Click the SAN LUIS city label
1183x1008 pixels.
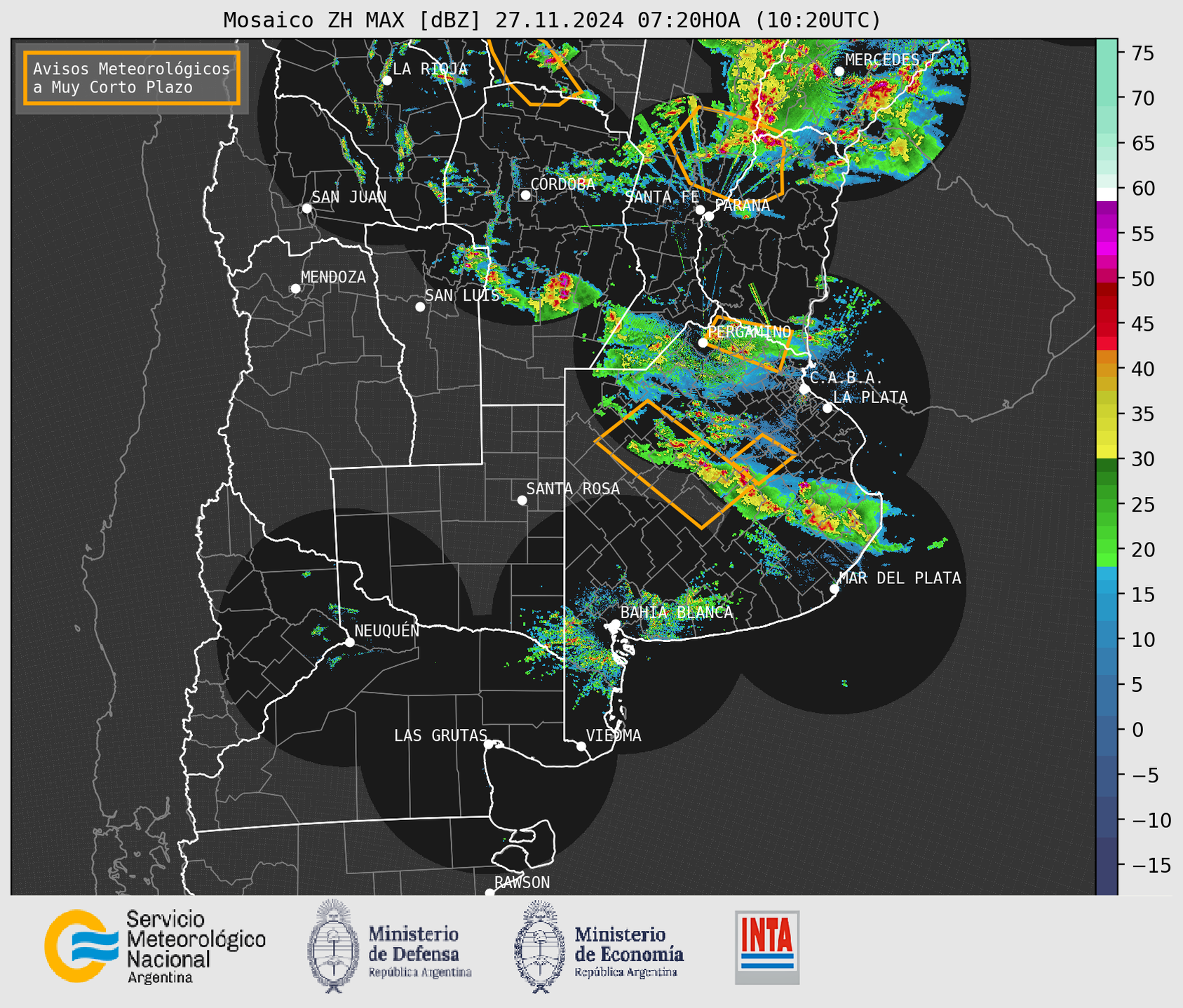tap(462, 295)
